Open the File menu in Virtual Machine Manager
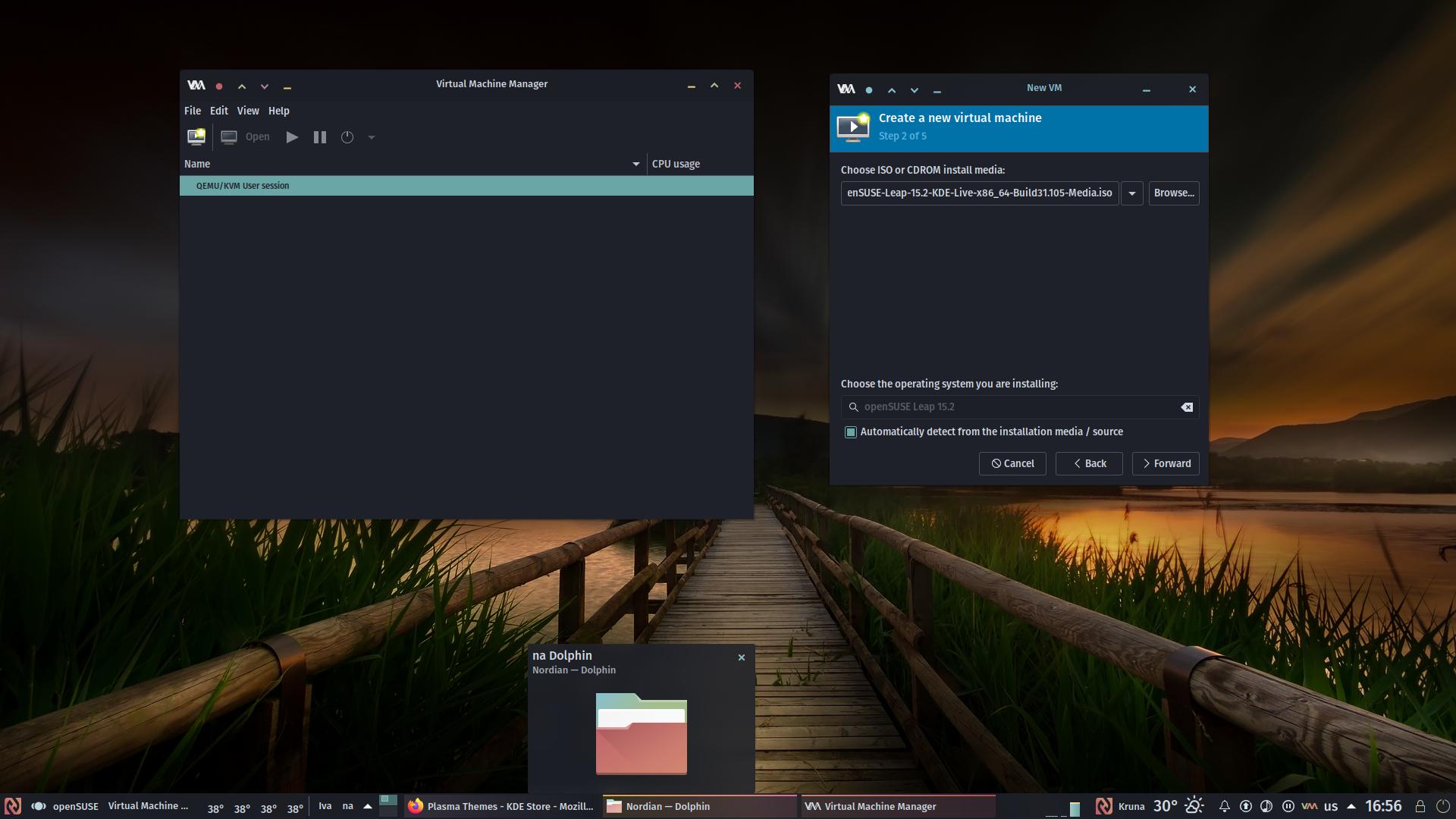 [193, 111]
